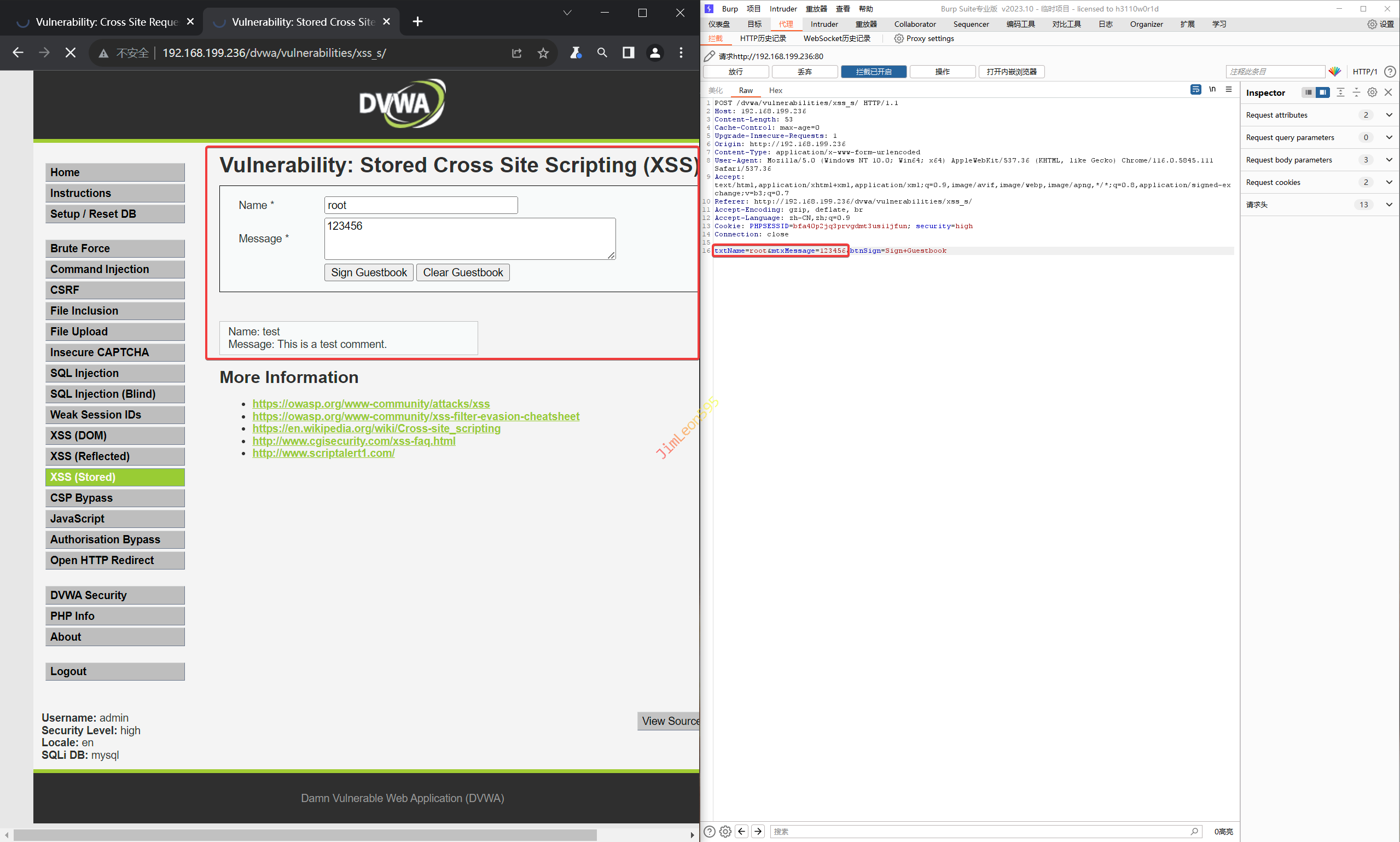Open the CSRF page in the DVWA sidebar

point(114,290)
